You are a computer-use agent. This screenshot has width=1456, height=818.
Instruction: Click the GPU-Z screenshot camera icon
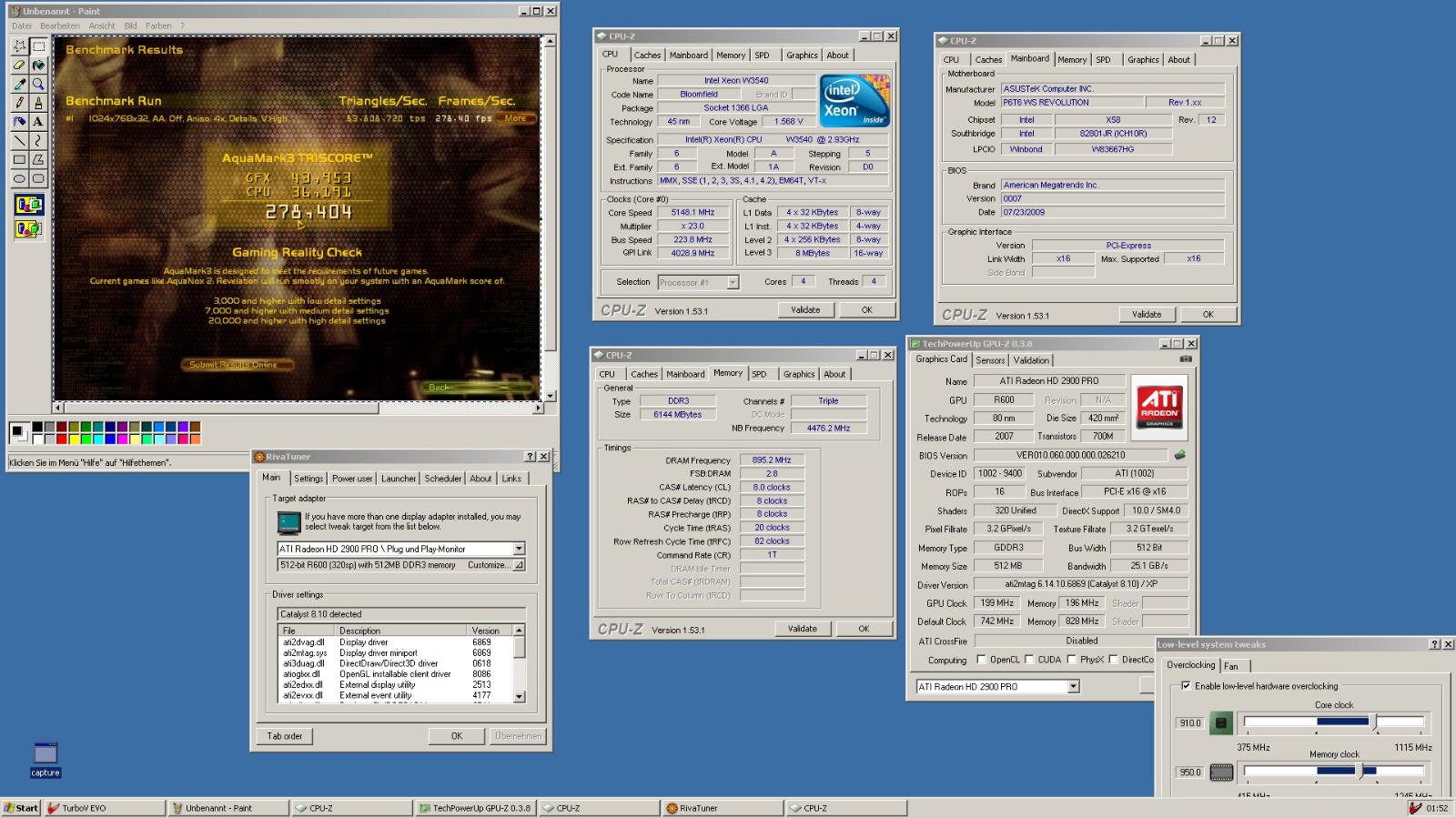1185,359
